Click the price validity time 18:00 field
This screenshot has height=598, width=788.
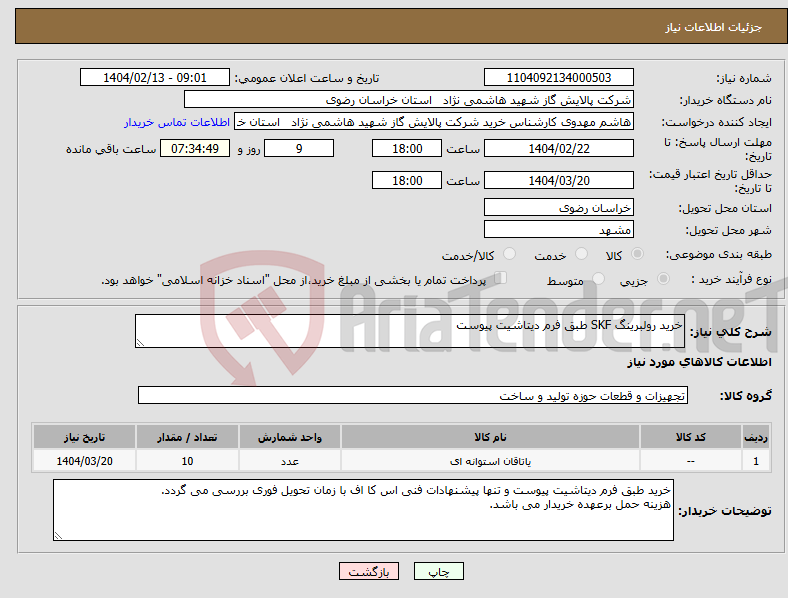coord(407,180)
